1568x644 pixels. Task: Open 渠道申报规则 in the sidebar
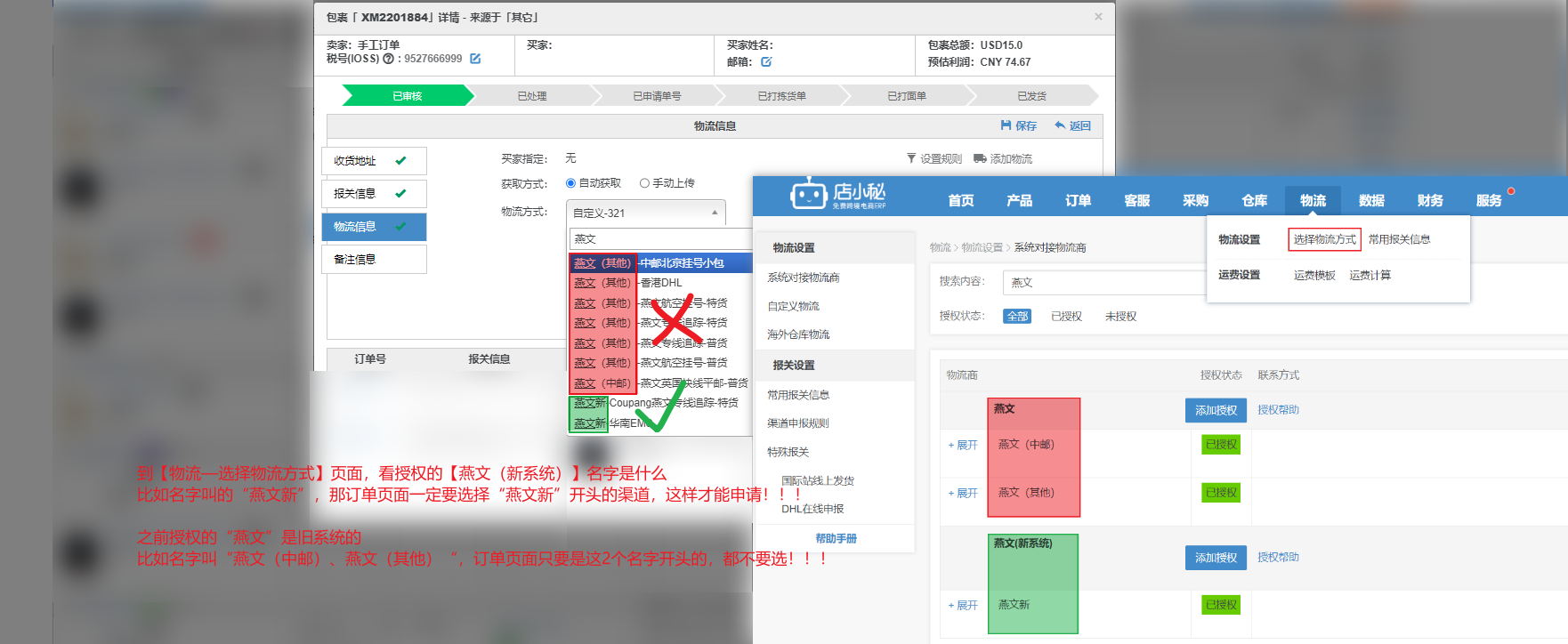click(x=798, y=423)
